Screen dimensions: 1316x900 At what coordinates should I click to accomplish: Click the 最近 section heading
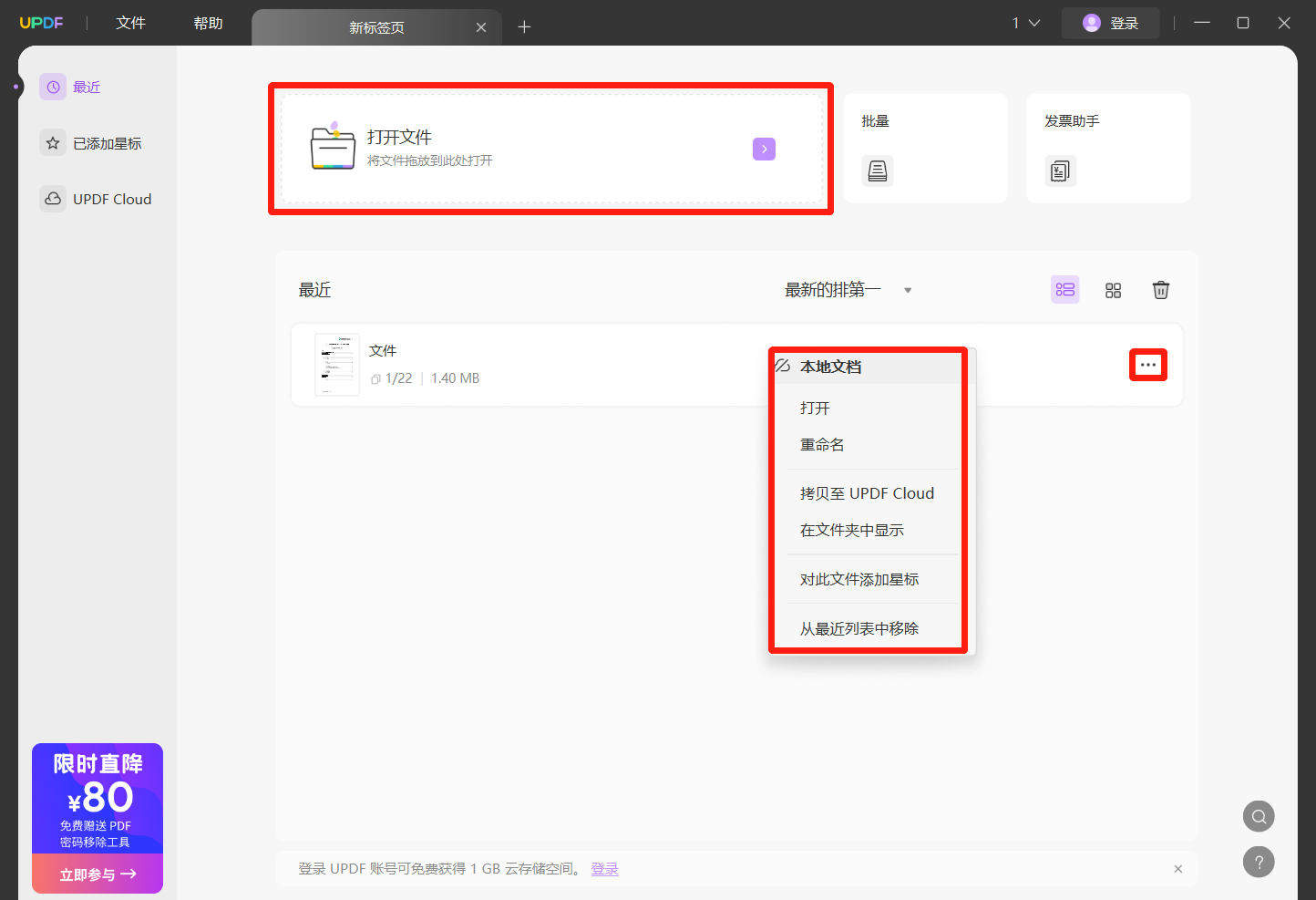pyautogui.click(x=314, y=290)
